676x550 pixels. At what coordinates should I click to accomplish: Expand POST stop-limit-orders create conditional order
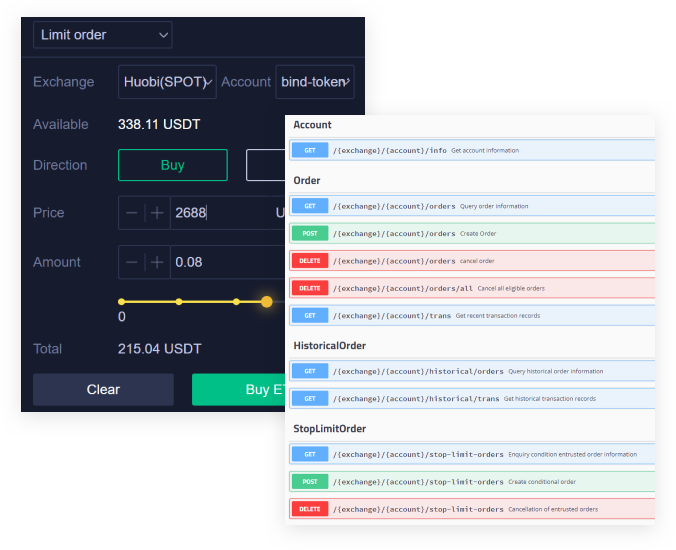pos(472,482)
